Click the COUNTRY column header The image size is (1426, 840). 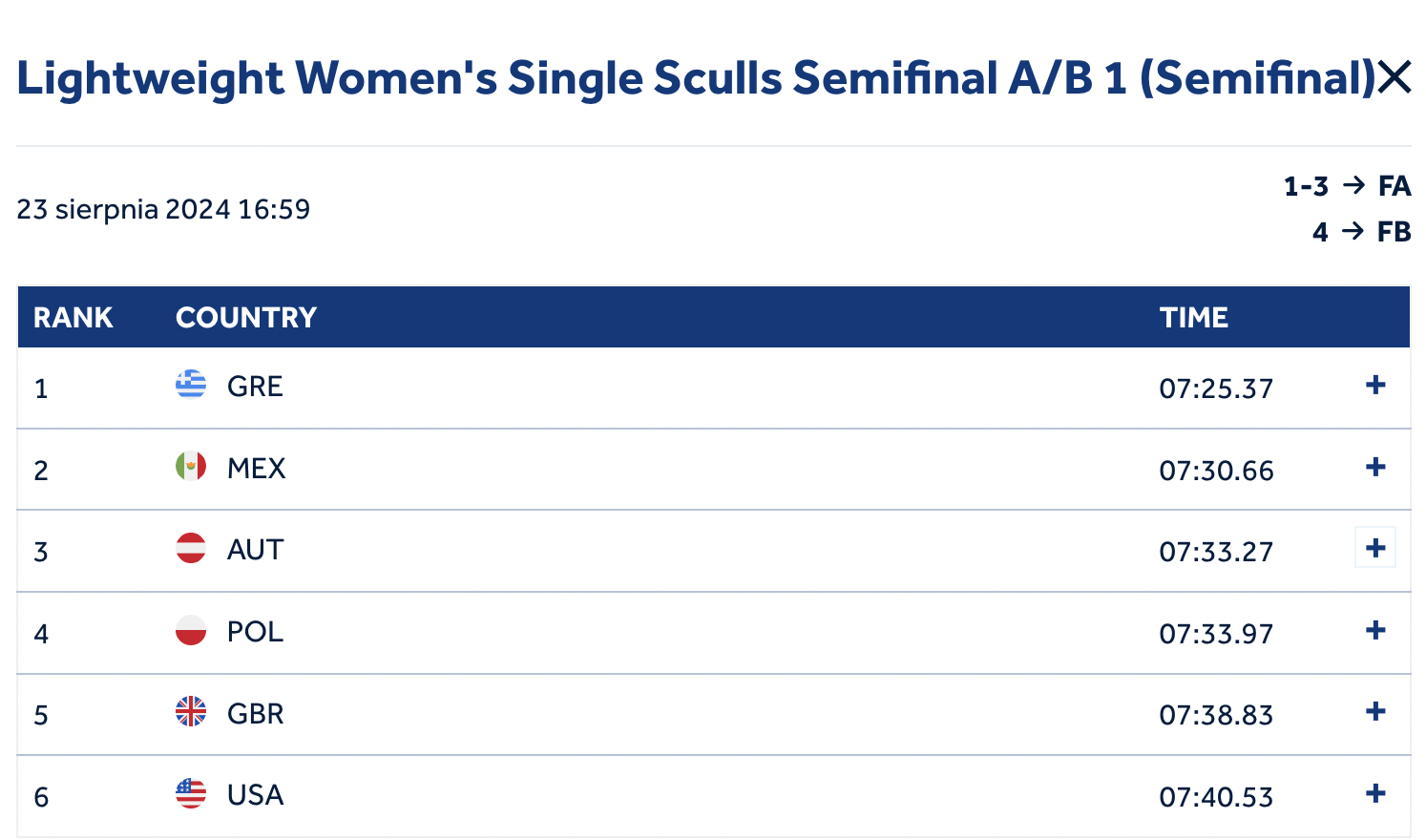pyautogui.click(x=246, y=318)
